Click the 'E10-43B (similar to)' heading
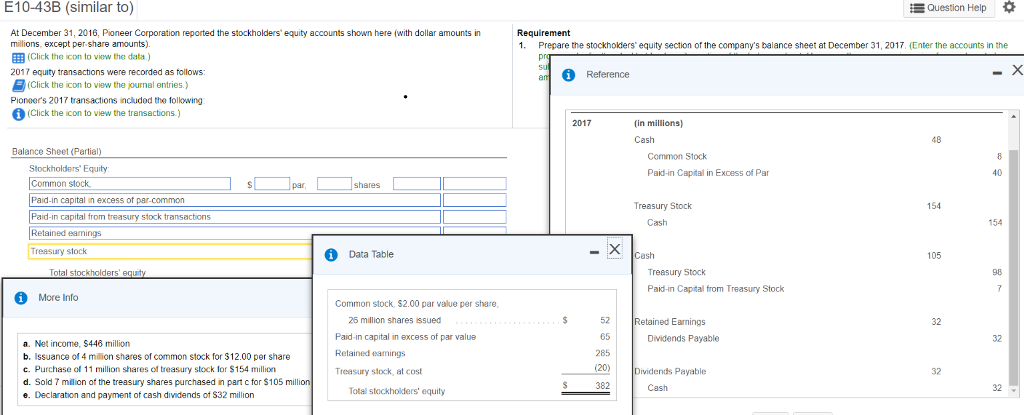Viewport: 1024px width, 415px height. (x=69, y=8)
